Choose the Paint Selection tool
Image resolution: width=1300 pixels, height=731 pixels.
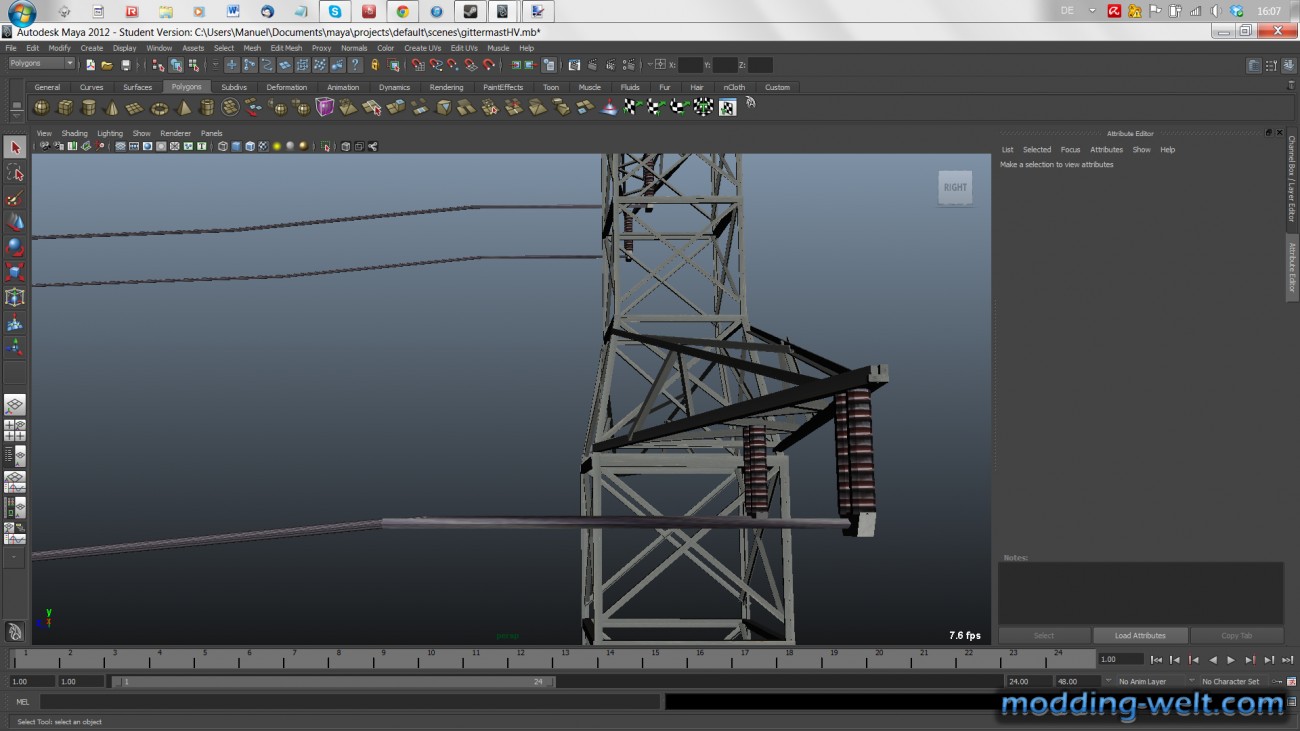(15, 198)
